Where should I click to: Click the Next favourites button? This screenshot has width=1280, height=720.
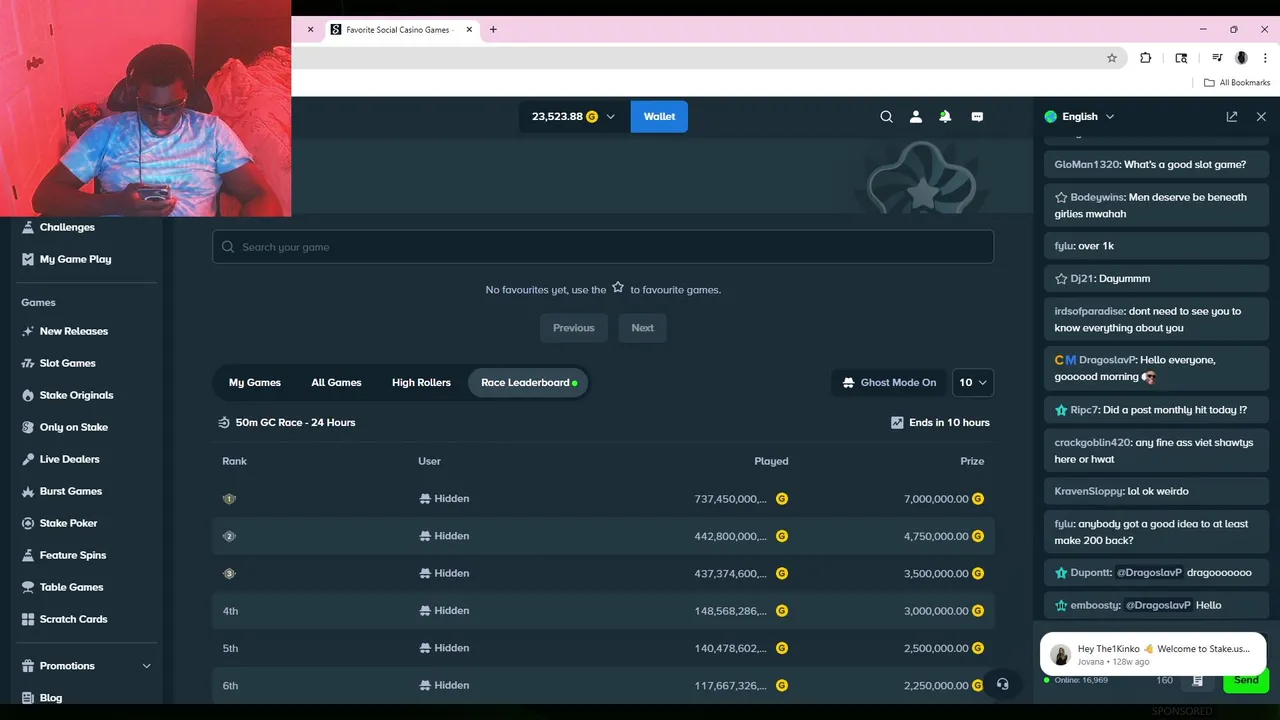coord(643,328)
